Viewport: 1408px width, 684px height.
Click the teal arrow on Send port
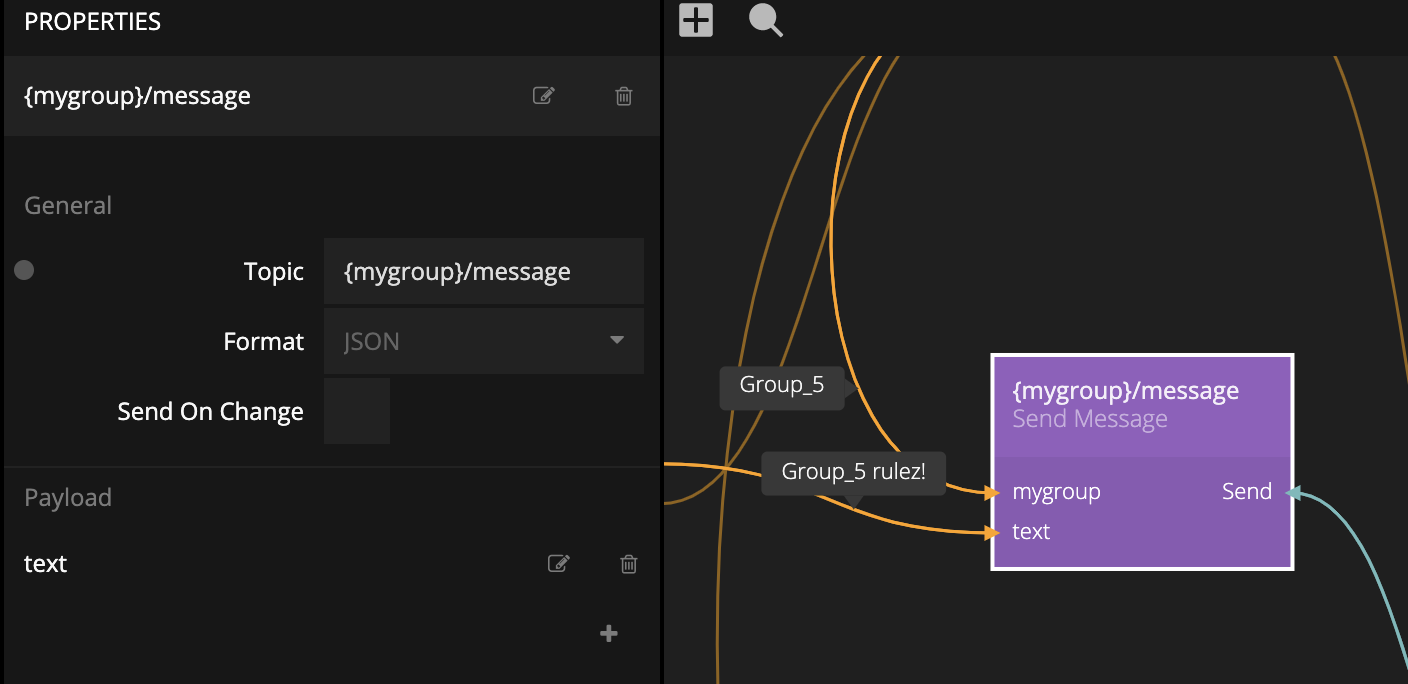[1292, 492]
